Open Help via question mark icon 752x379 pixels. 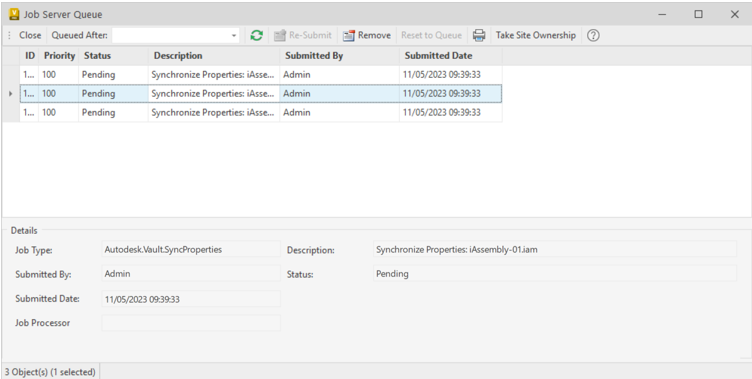[x=593, y=36]
